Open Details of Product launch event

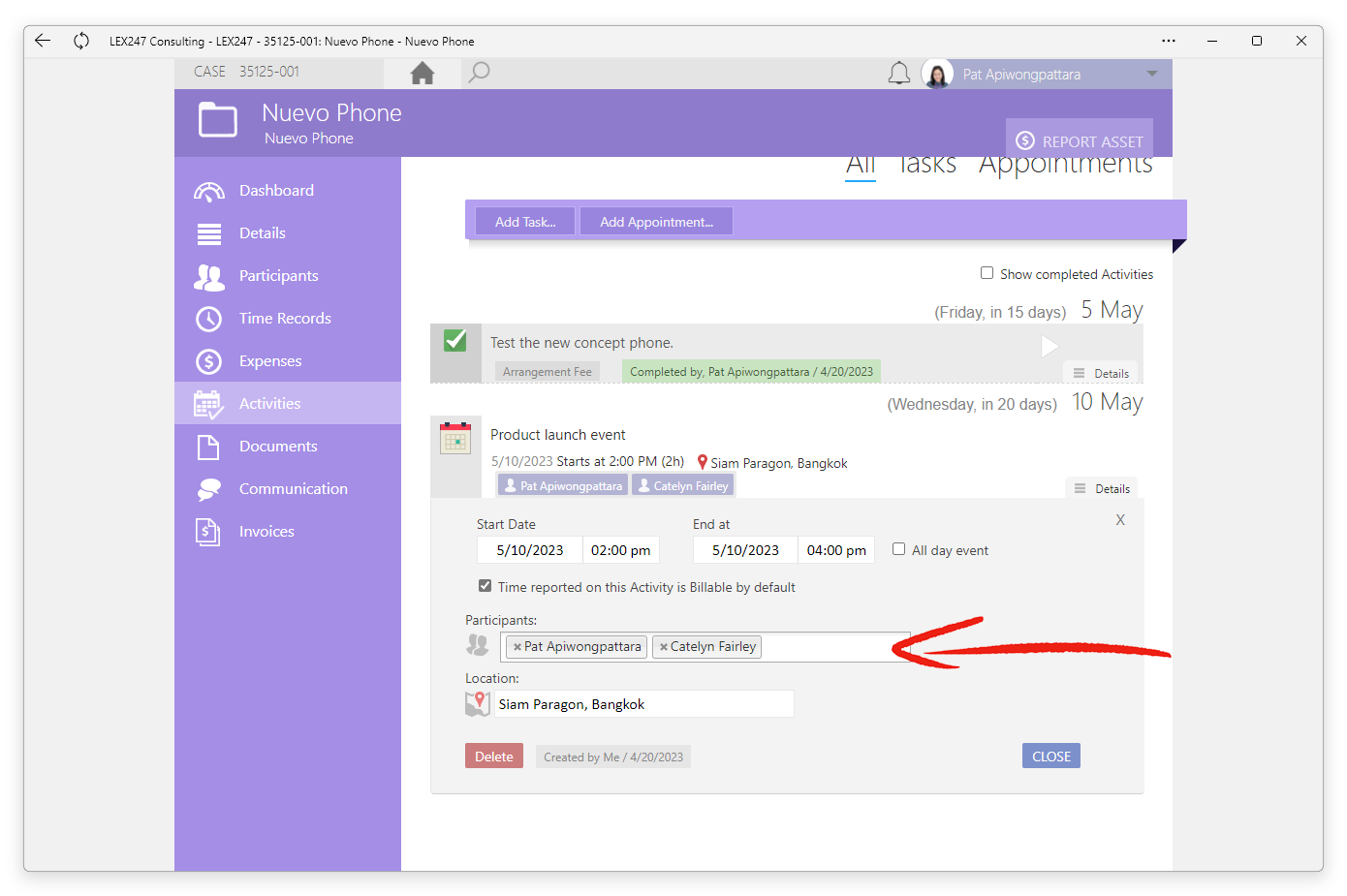pyautogui.click(x=1103, y=488)
